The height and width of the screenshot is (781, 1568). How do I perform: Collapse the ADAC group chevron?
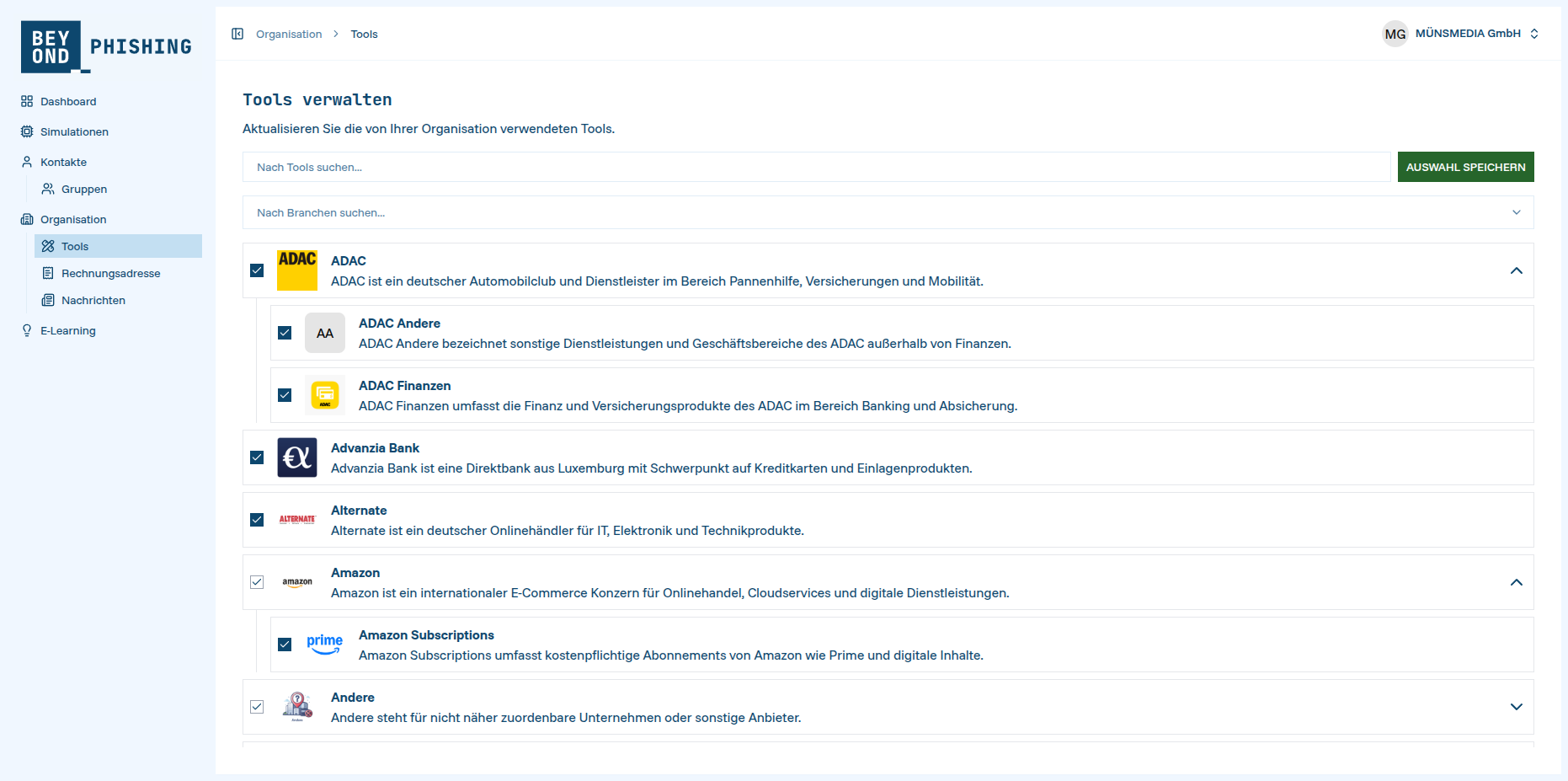pos(1517,270)
